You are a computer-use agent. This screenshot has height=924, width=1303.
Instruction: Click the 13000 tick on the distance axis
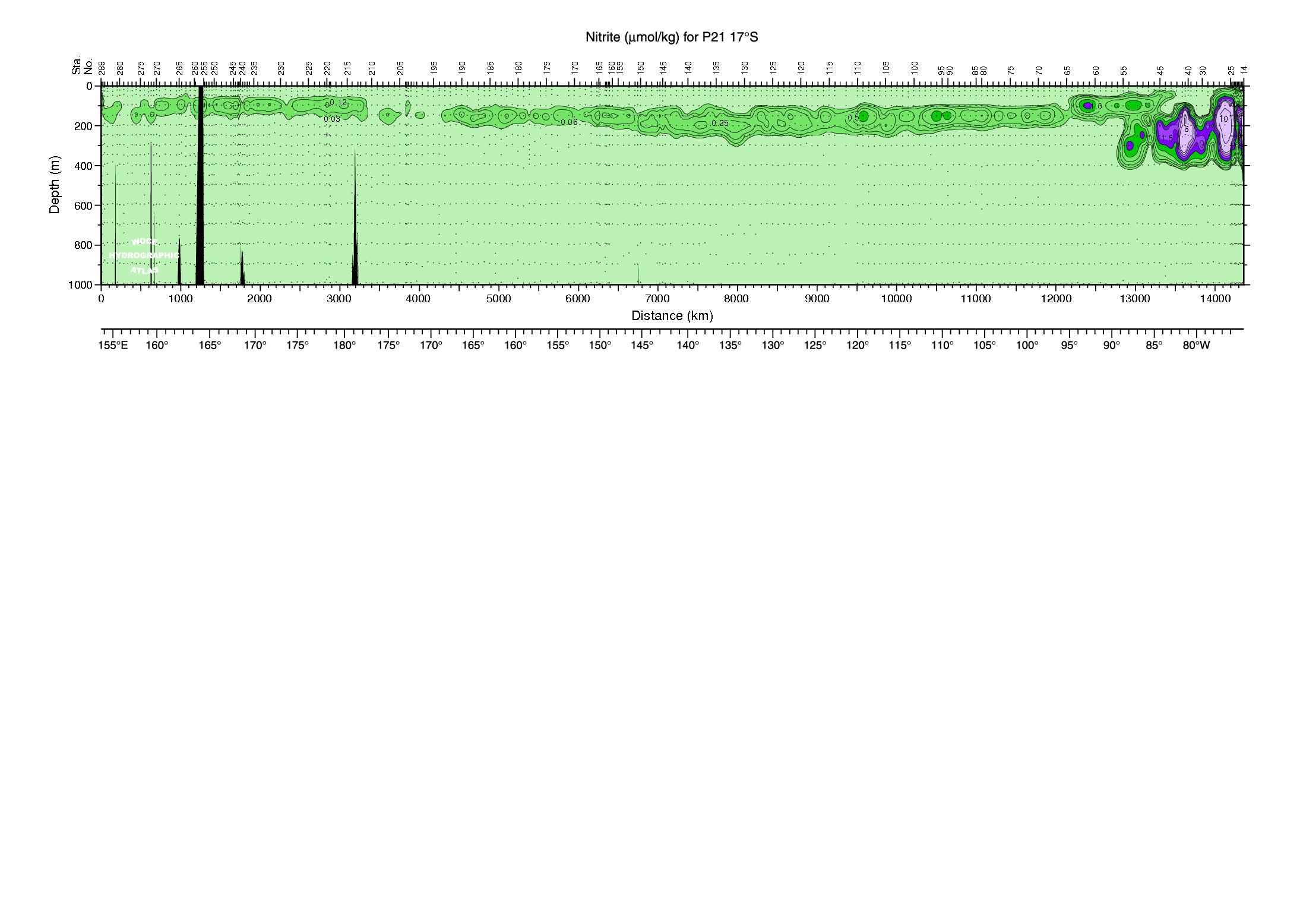[1135, 299]
